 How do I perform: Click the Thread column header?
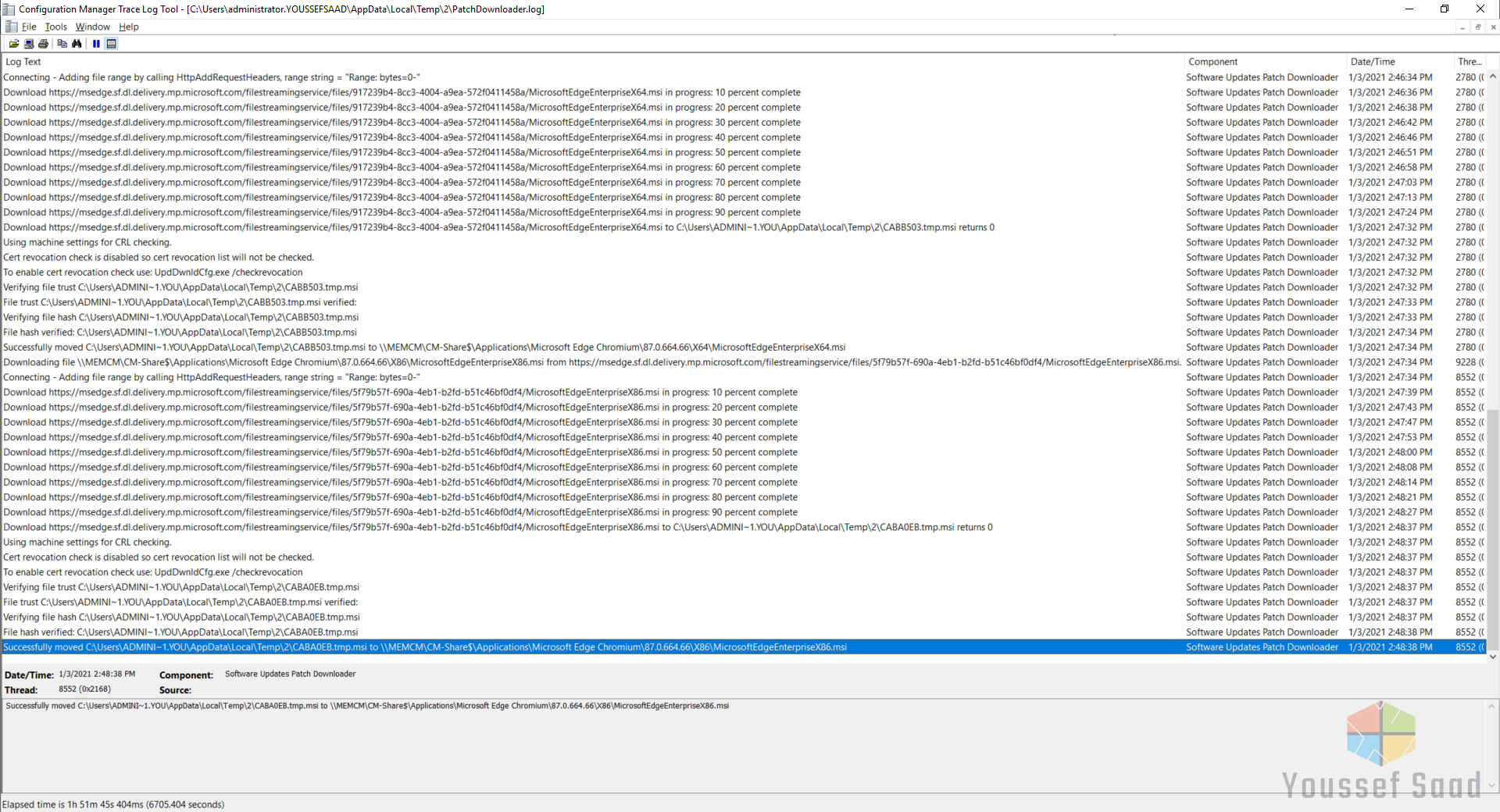click(x=1469, y=61)
